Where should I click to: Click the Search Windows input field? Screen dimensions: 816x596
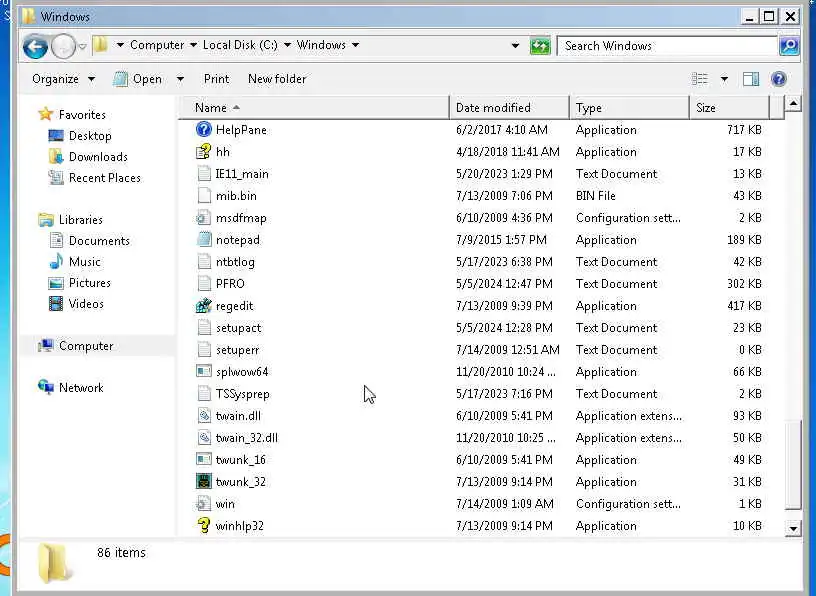(x=667, y=46)
